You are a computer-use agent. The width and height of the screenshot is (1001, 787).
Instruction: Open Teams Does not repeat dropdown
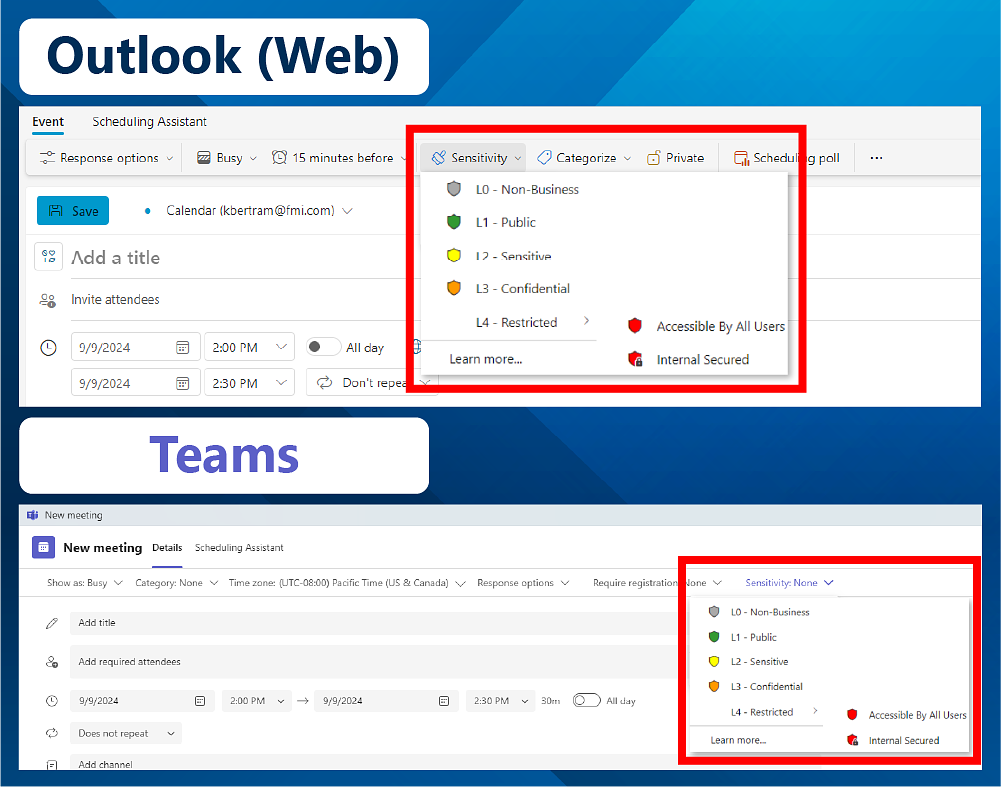coord(126,733)
